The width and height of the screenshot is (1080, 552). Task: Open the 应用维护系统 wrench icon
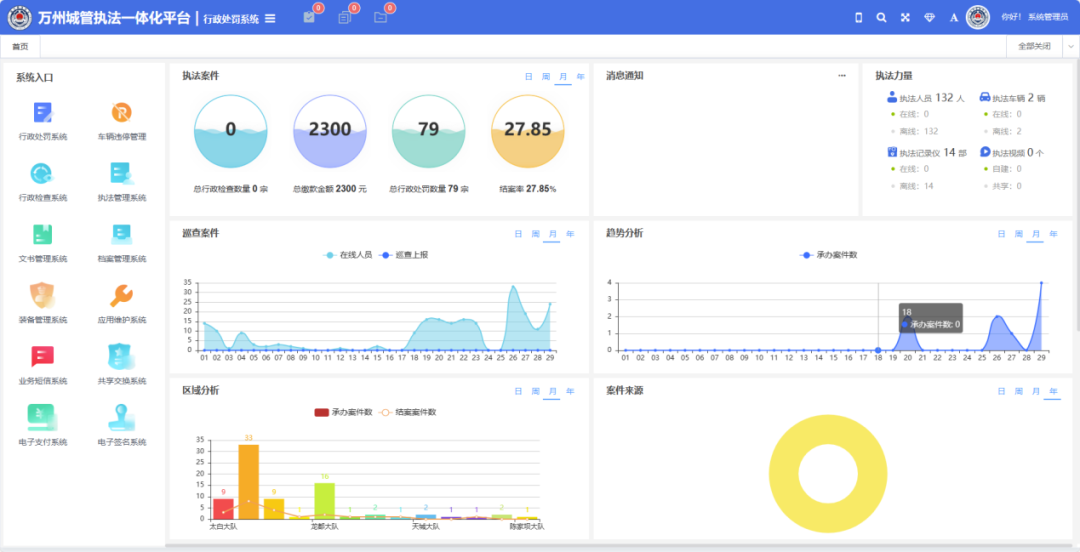pyautogui.click(x=121, y=296)
